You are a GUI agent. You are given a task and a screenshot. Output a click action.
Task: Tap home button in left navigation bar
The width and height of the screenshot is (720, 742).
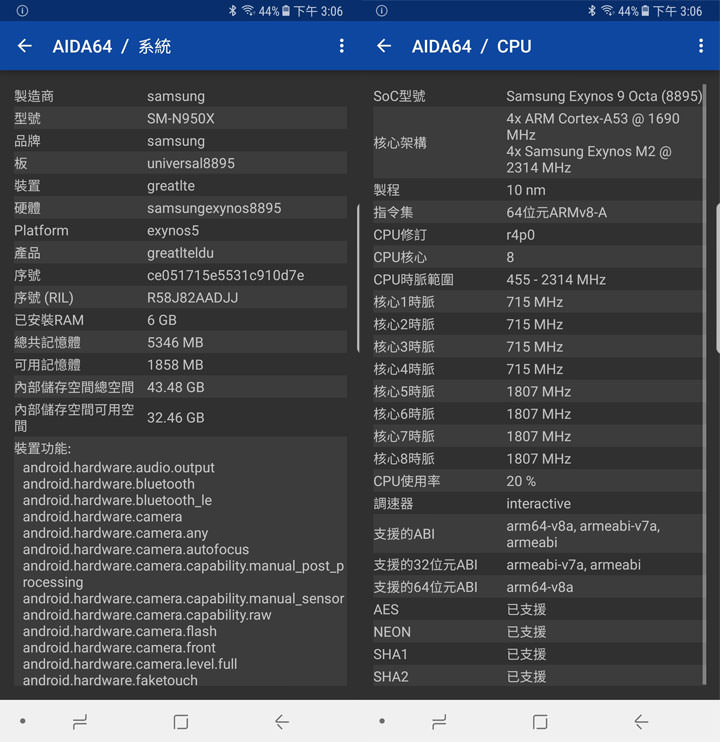181,722
